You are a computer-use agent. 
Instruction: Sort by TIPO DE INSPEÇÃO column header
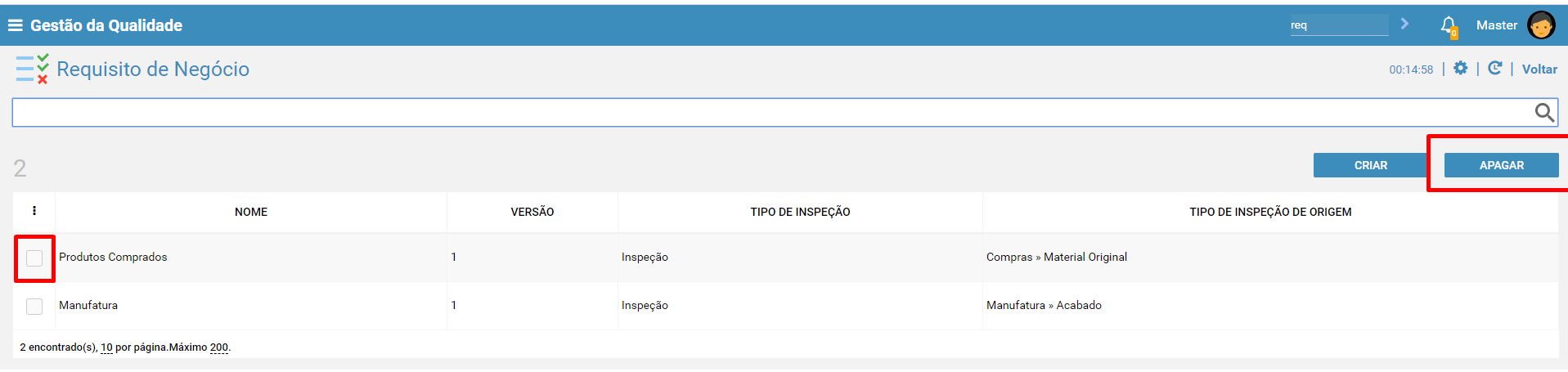pos(800,212)
